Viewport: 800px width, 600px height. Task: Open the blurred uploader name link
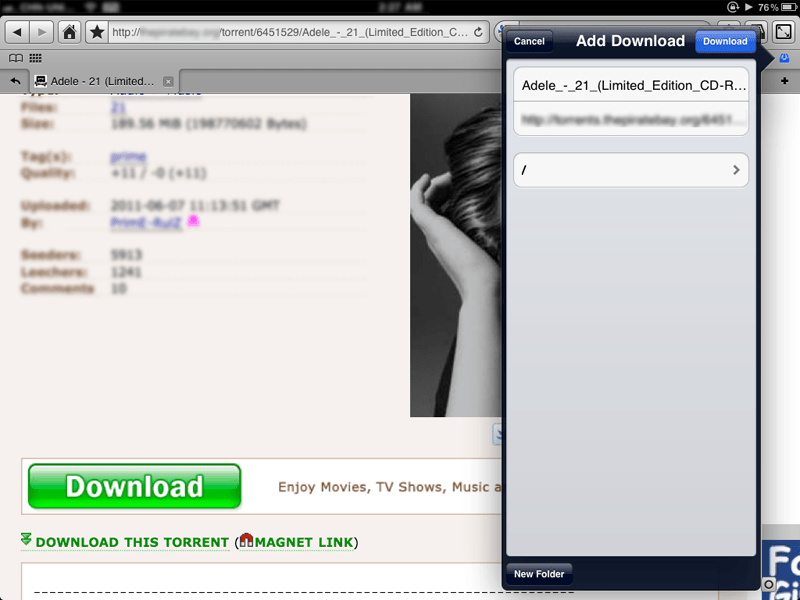pyautogui.click(x=146, y=222)
